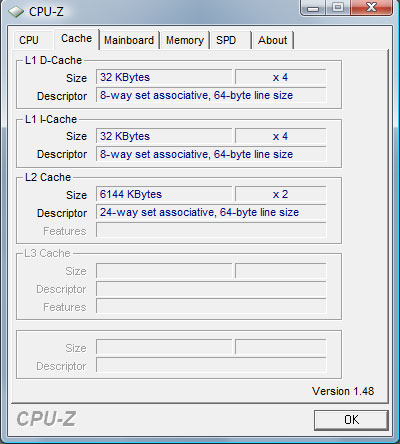Viewport: 400px width, 444px height.
Task: Click the L2 Cache group label
Action: click(48, 177)
